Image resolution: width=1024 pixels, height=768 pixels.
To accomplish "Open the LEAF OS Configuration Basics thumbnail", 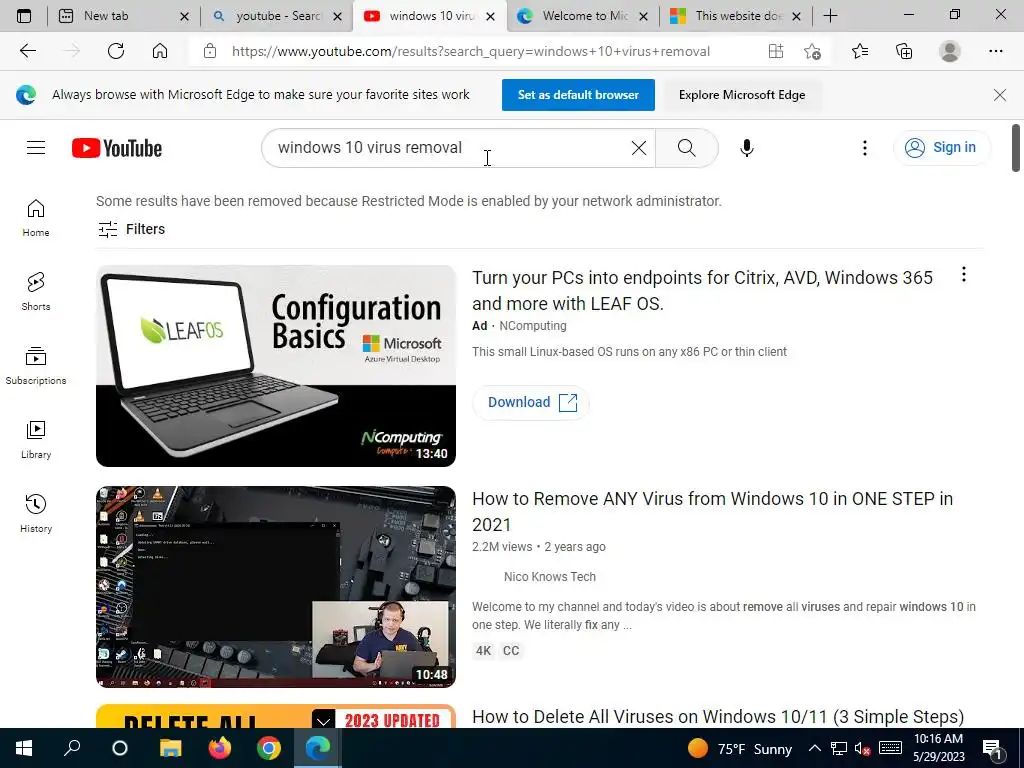I will [x=276, y=366].
